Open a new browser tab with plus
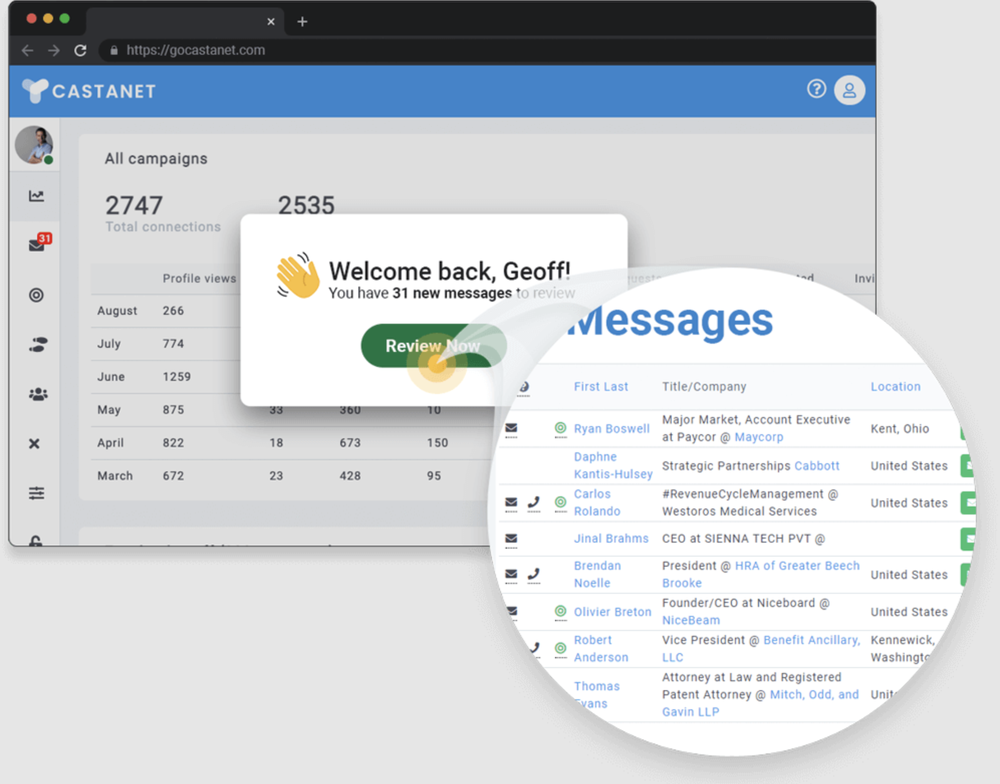 [302, 22]
